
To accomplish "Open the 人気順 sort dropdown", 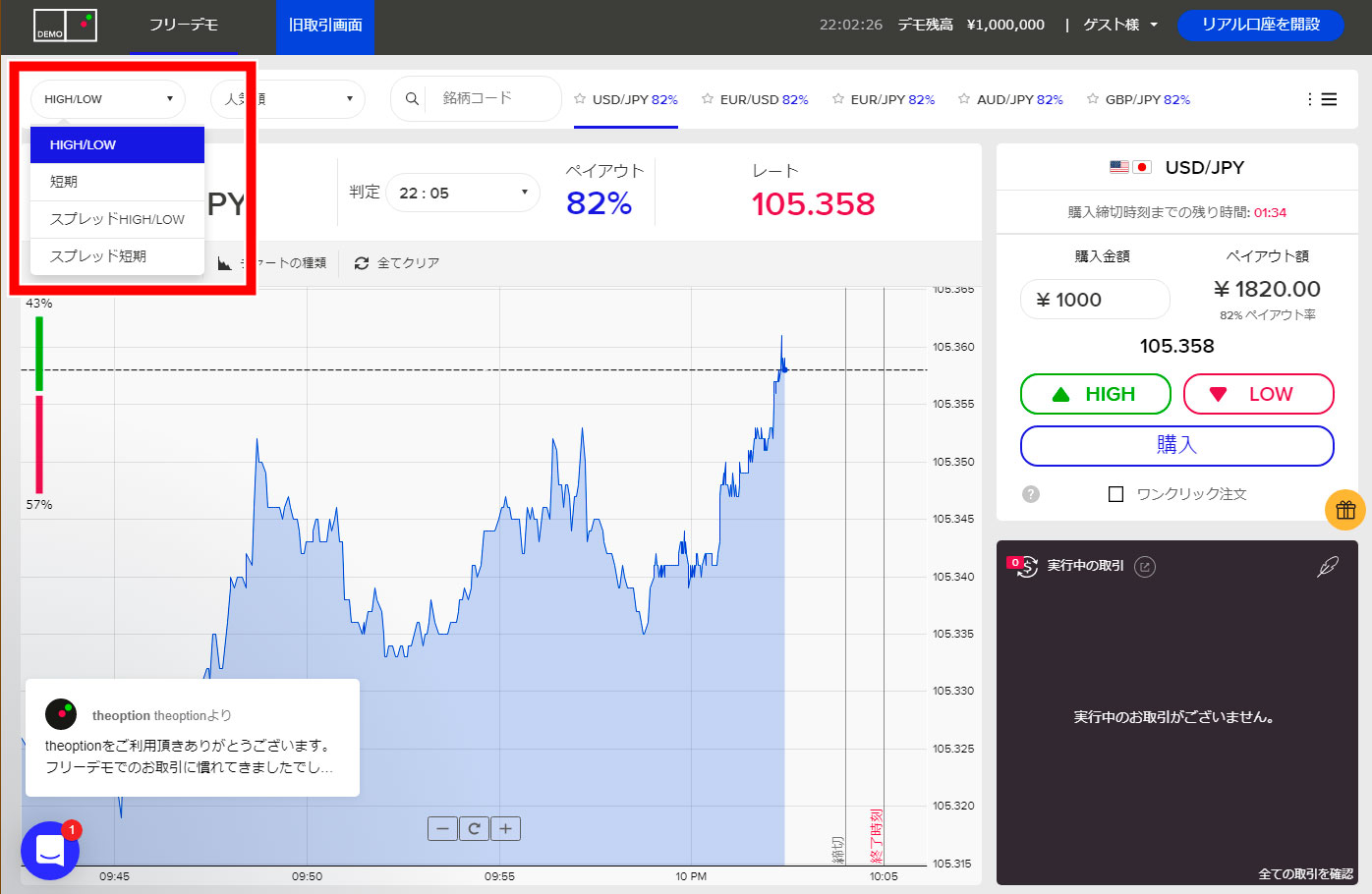I will [x=288, y=99].
